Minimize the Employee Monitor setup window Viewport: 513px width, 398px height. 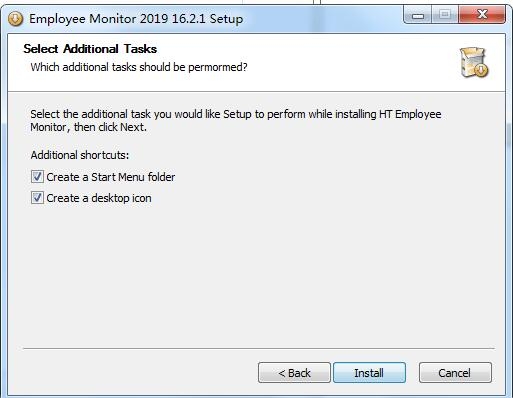coord(417,15)
